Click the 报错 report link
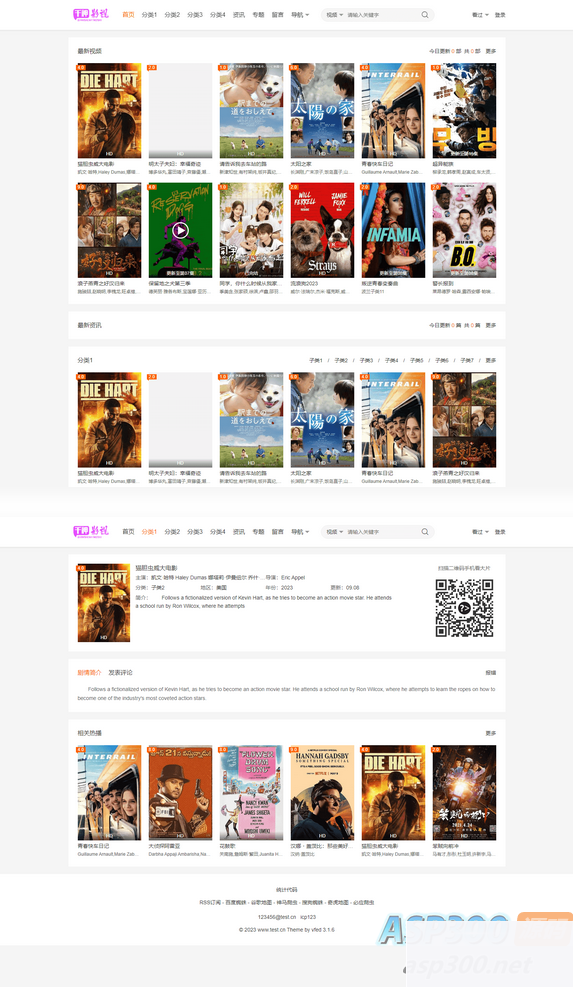The height and width of the screenshot is (987, 573). tap(491, 672)
